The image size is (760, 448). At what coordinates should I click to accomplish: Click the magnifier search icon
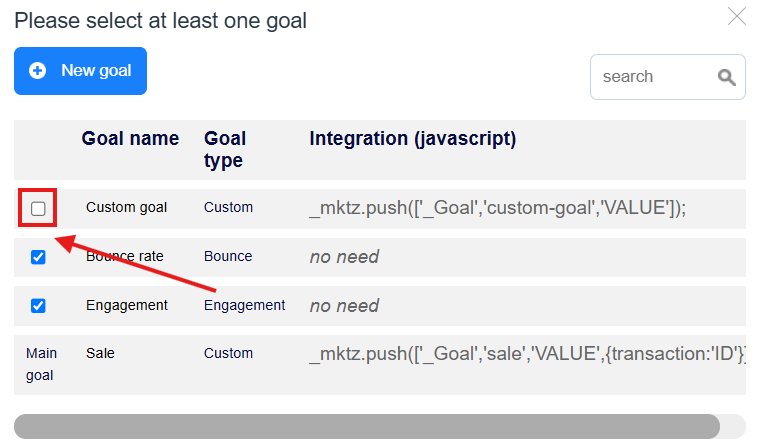tap(726, 77)
